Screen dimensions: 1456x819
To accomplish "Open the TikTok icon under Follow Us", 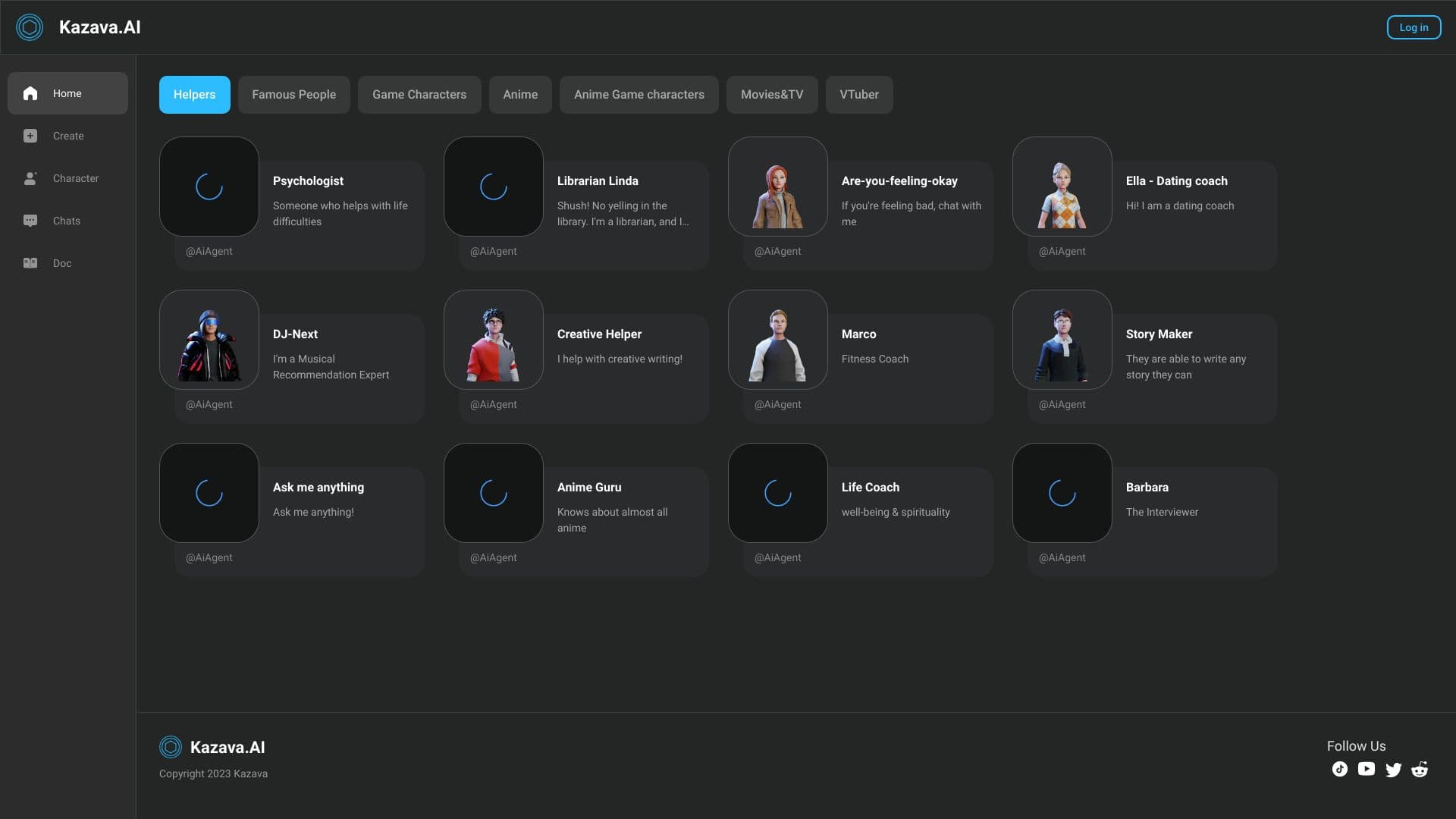I will coord(1340,769).
